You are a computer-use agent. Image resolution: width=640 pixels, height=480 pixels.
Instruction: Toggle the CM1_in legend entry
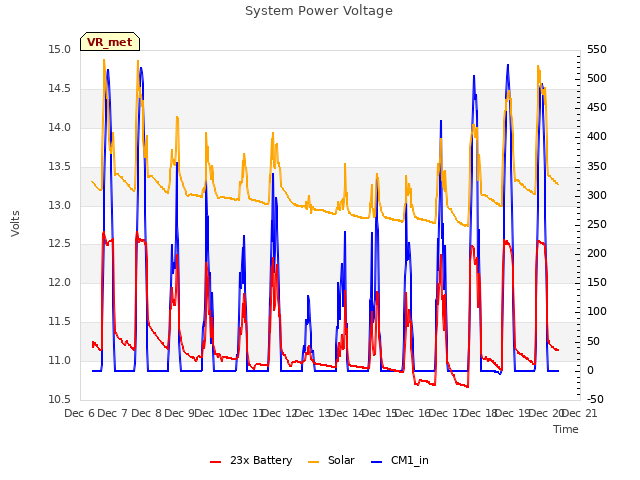point(400,460)
